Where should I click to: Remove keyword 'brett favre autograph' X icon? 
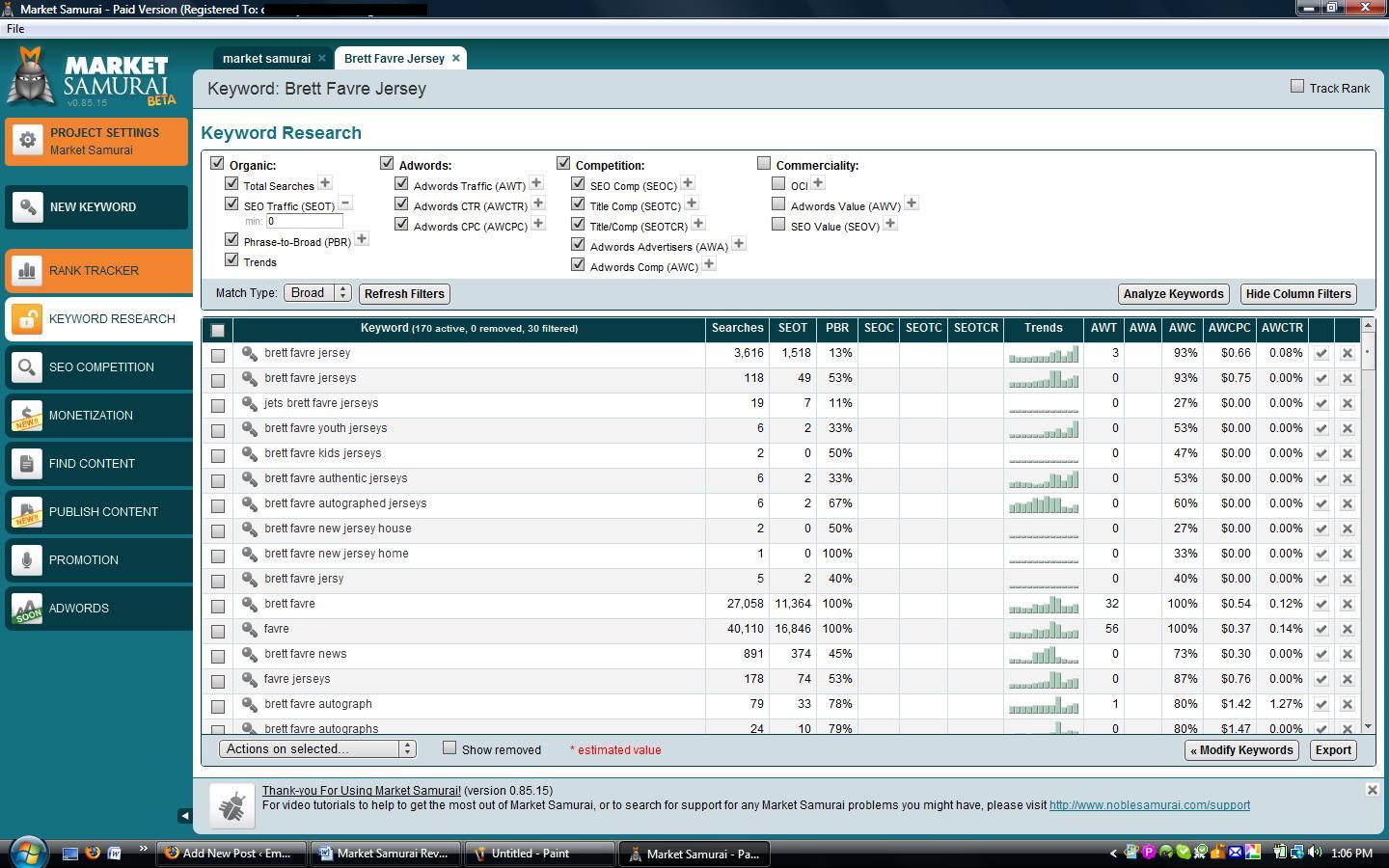(x=1348, y=705)
